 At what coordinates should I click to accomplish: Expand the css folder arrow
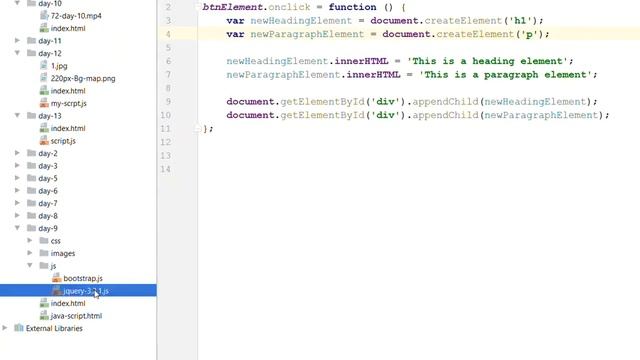point(30,240)
